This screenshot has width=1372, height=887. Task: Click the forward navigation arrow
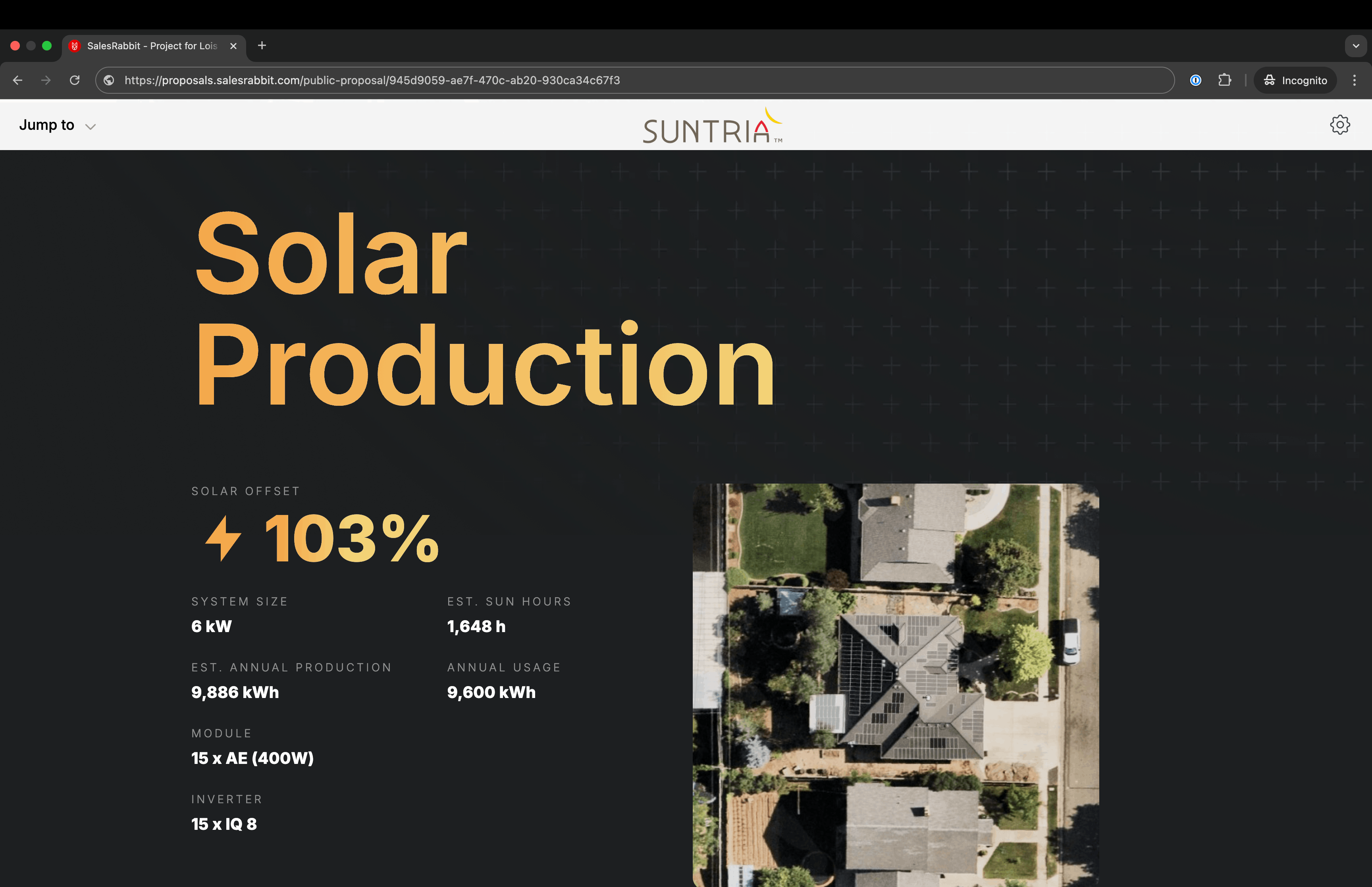click(46, 80)
